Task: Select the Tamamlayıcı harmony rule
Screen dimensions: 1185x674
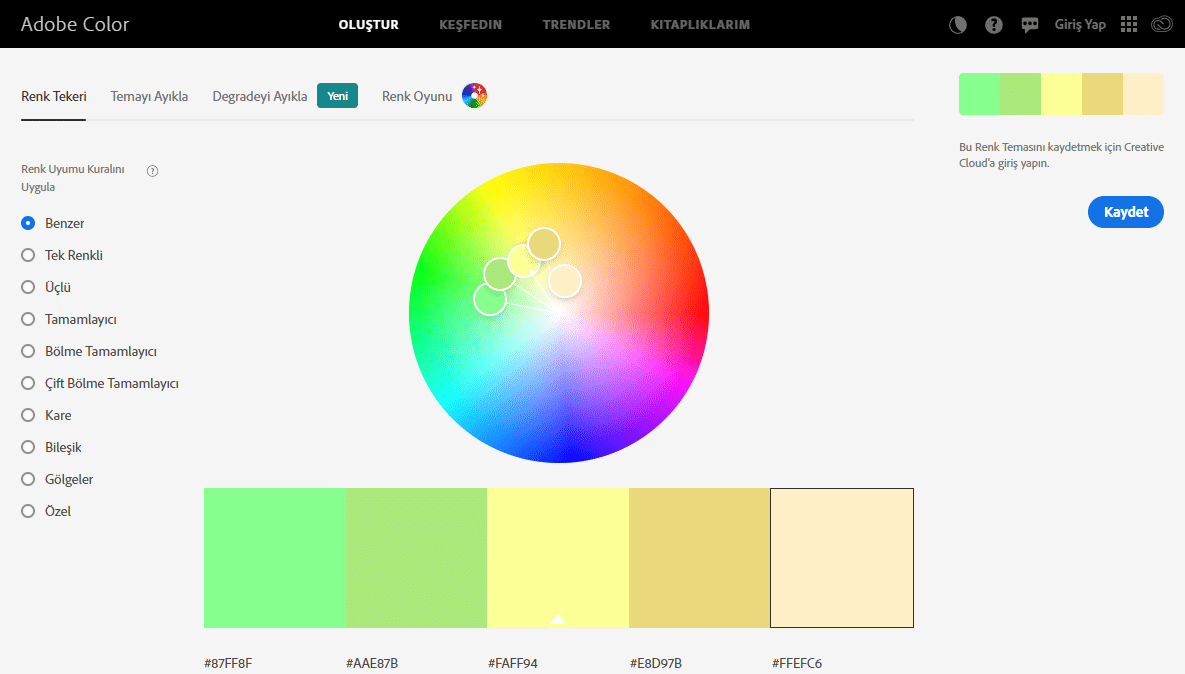Action: coord(29,319)
